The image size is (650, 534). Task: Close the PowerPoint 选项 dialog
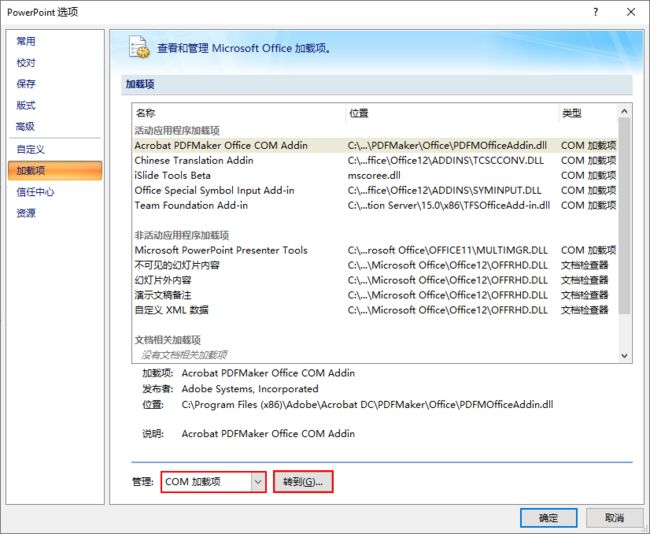pyautogui.click(x=631, y=12)
